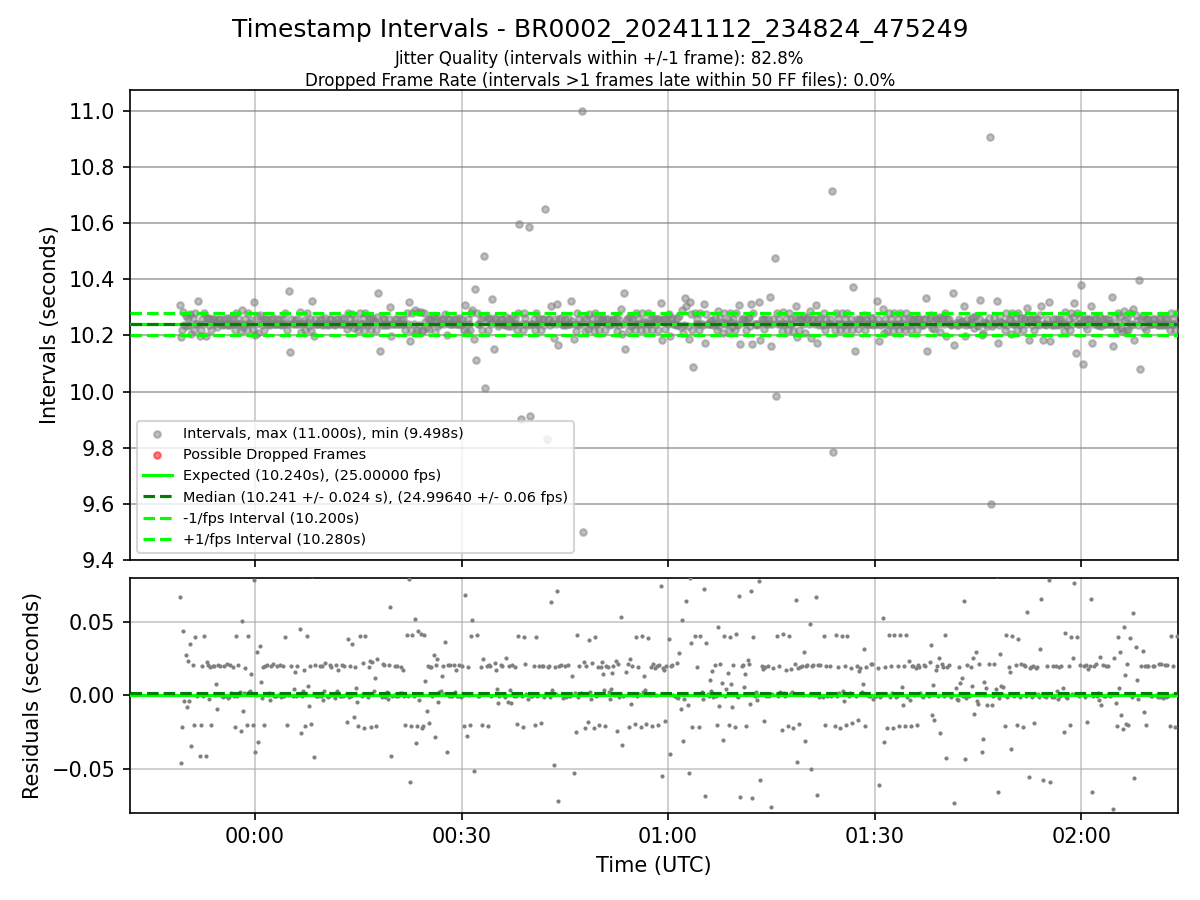Select the "Jitter Quality" 82.8% subtitle line
This screenshot has width=1200, height=900.
[x=599, y=58]
